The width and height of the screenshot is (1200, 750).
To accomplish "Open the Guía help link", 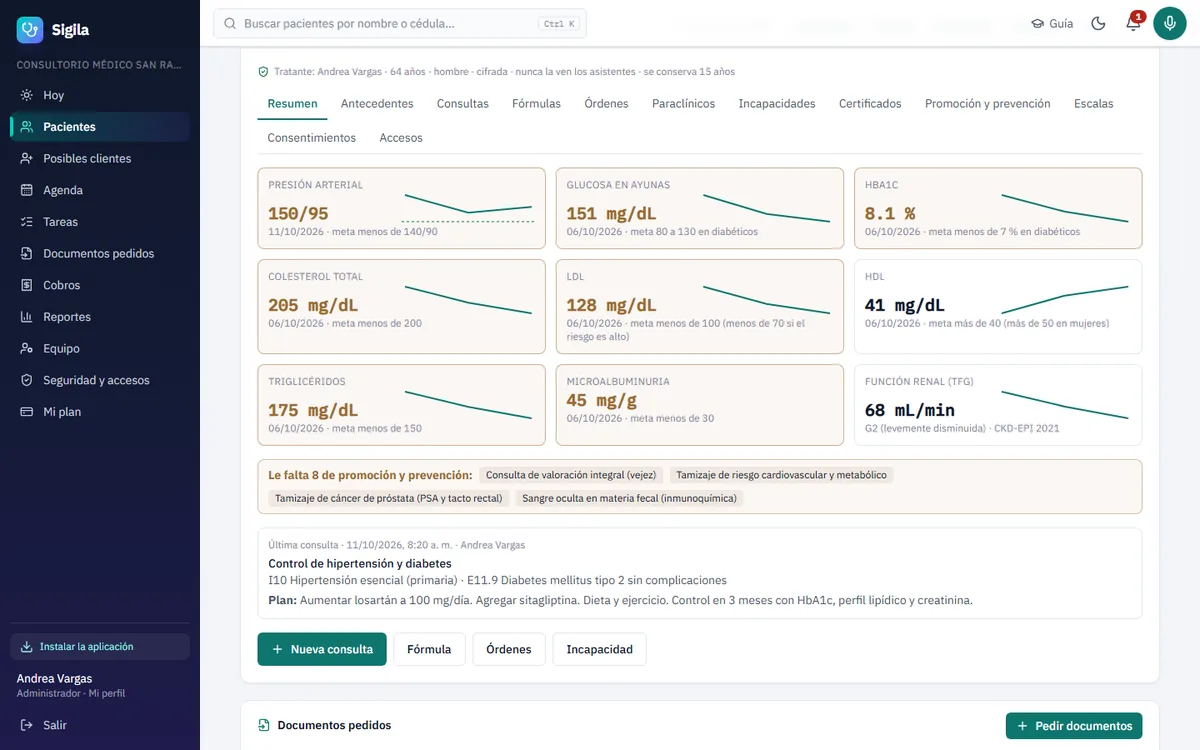I will point(1052,23).
